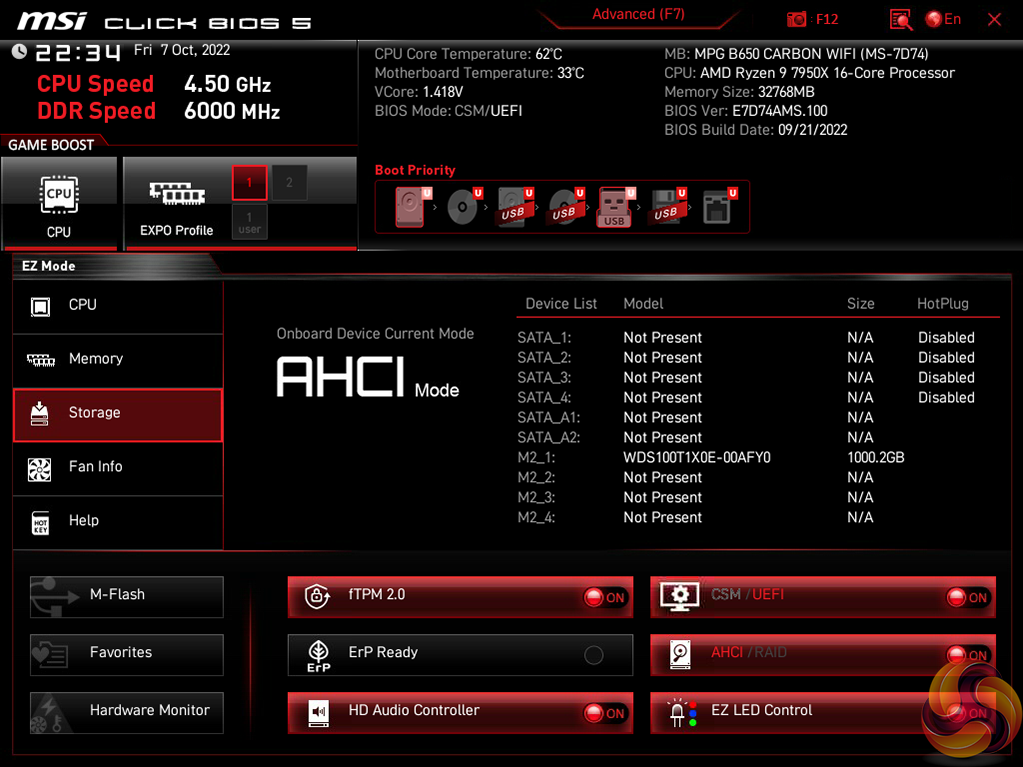Screen dimensions: 1023x767
Task: Click the CSM/UEFI monitor gear icon
Action: click(x=680, y=596)
